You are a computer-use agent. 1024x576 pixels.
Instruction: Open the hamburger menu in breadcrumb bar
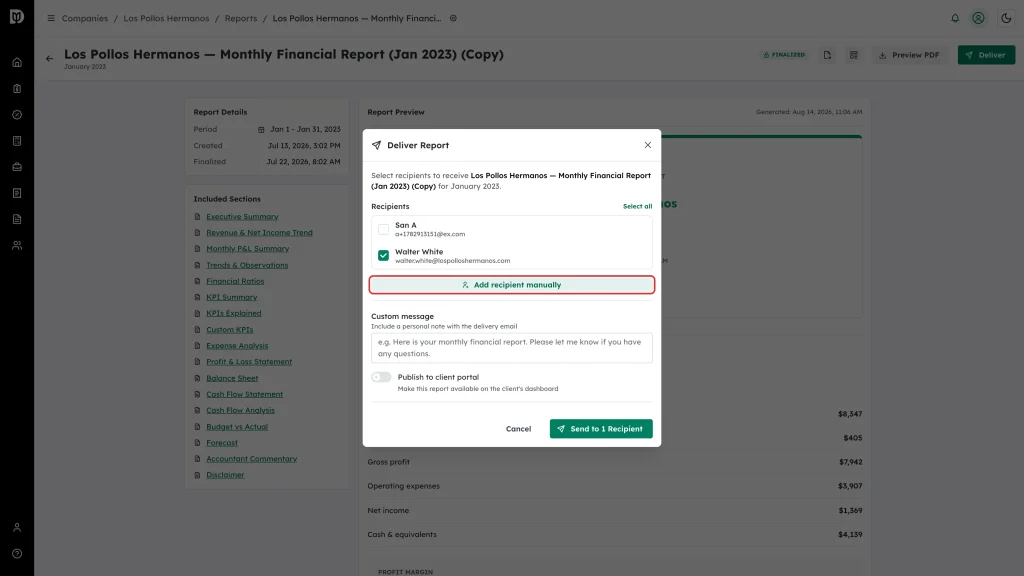51,18
